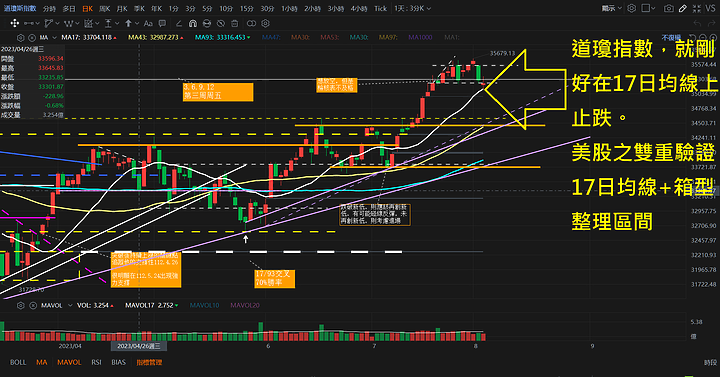
Task: Click the MAVOL indicator button at bottom
Action: point(69,362)
